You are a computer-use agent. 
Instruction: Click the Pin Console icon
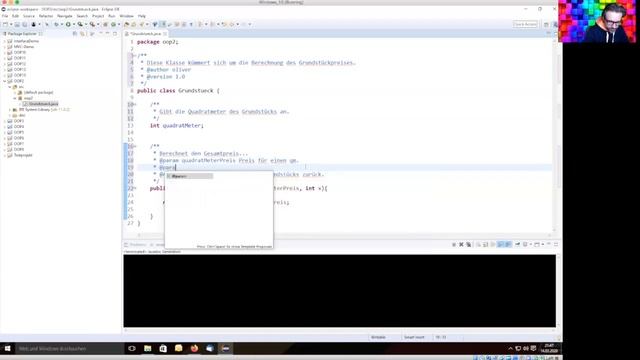518,244
